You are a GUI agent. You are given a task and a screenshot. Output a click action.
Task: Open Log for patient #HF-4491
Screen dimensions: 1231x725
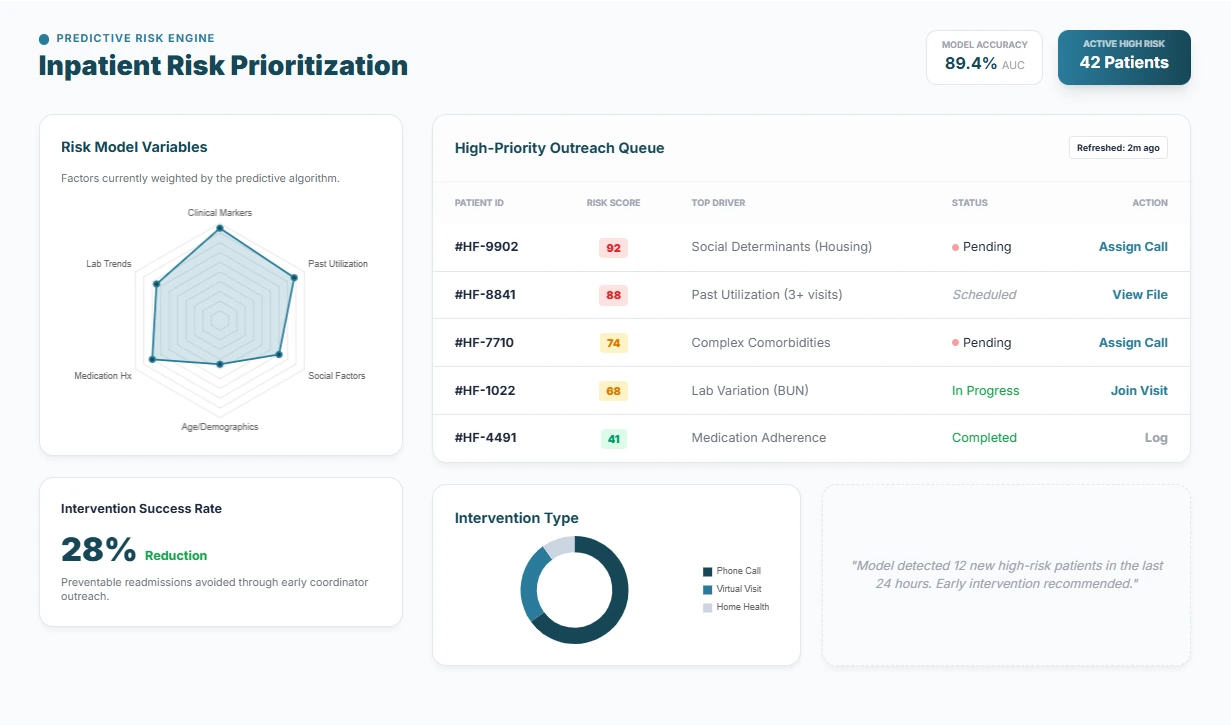click(x=1155, y=438)
